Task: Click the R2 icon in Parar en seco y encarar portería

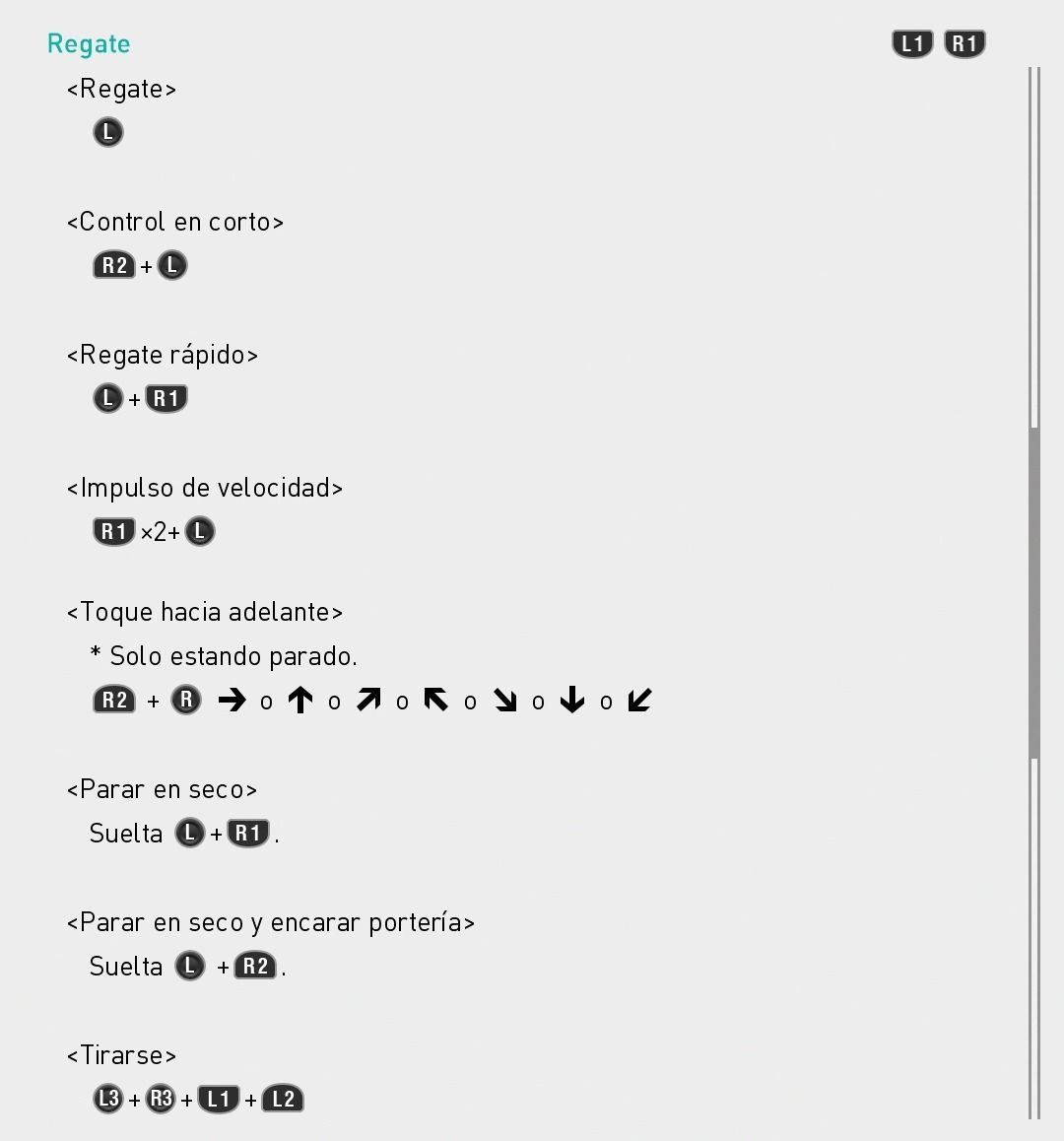Action: [x=256, y=966]
